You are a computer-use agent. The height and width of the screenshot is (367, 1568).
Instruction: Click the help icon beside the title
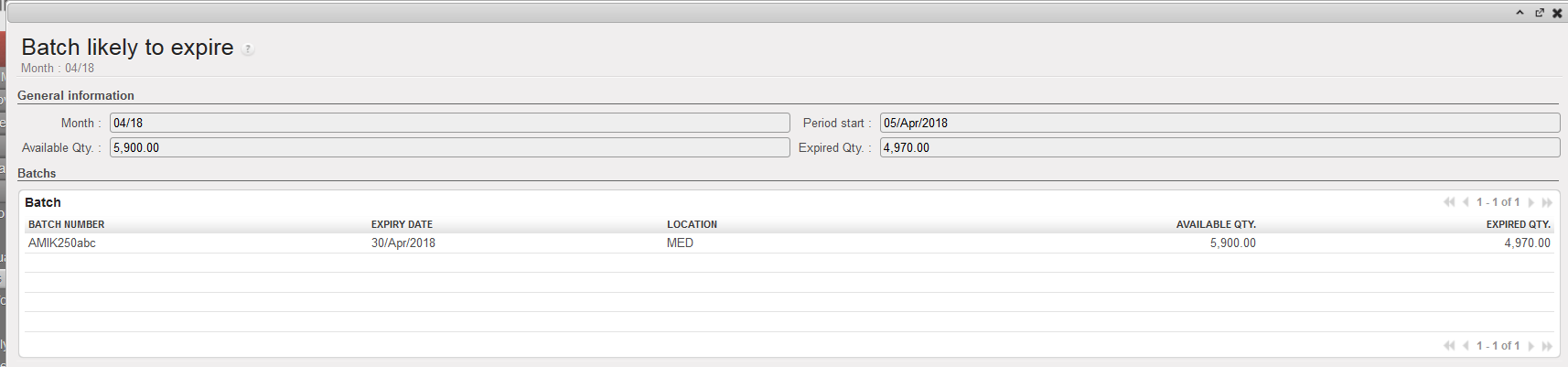tap(248, 49)
